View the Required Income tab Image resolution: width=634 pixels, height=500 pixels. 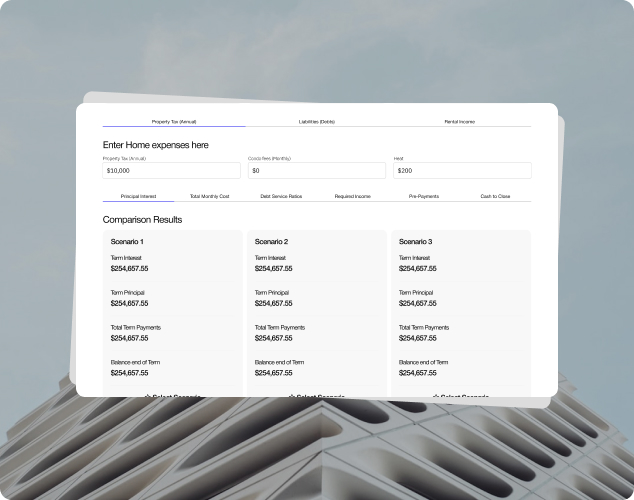tap(353, 196)
